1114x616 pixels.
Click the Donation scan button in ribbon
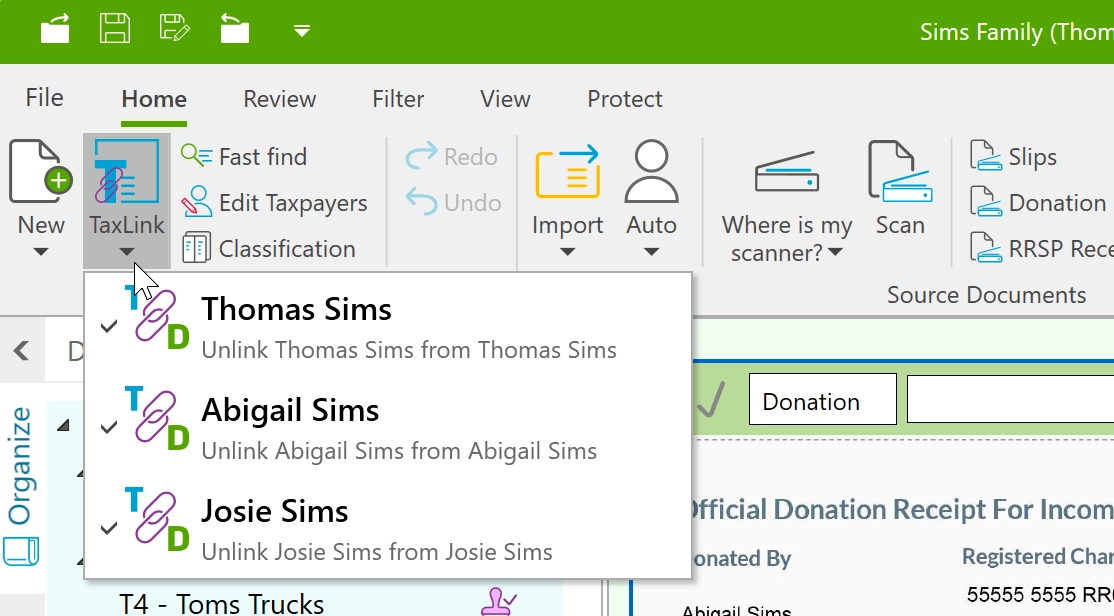pos(1038,202)
